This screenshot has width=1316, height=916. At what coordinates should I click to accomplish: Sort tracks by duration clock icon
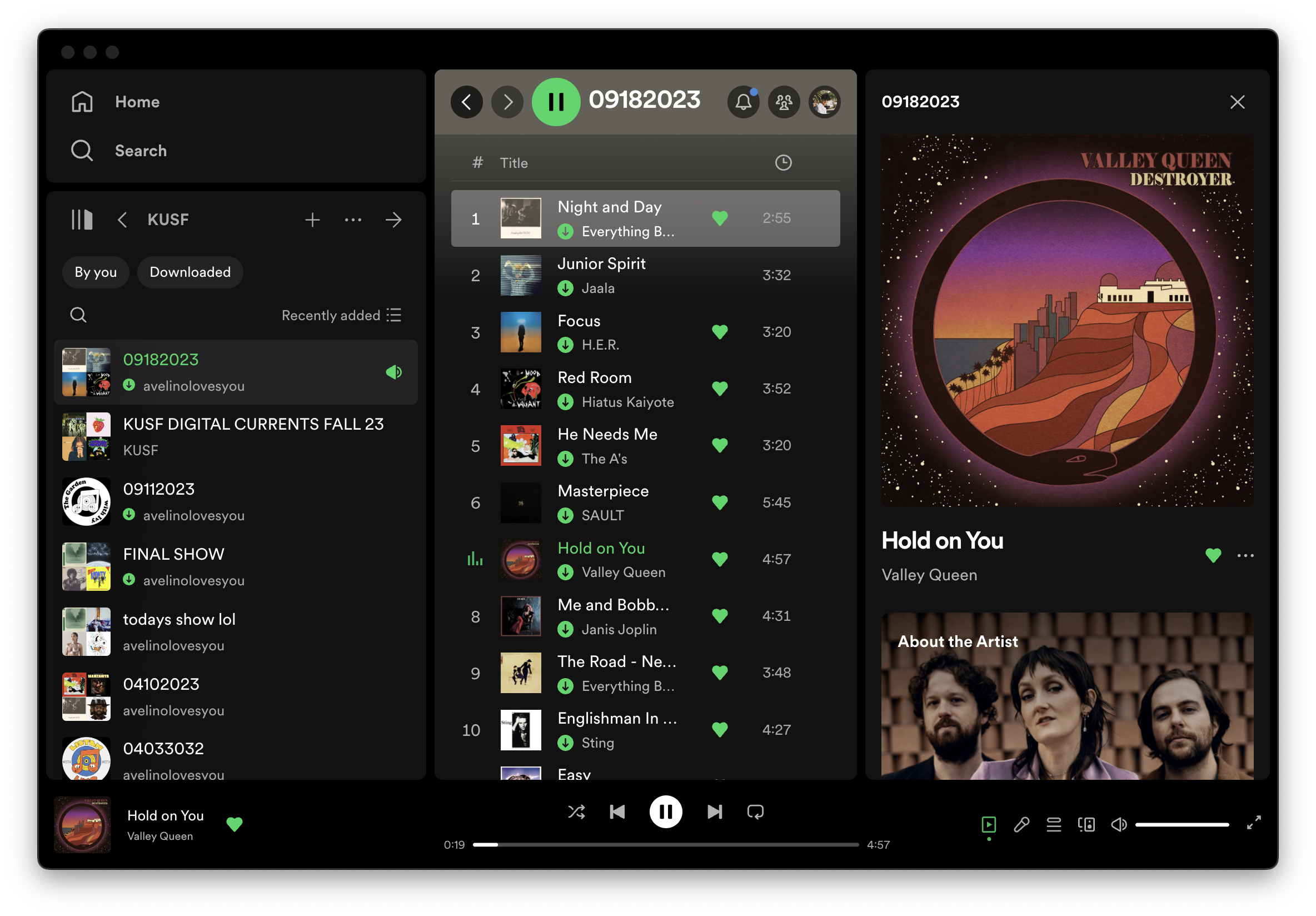(784, 163)
